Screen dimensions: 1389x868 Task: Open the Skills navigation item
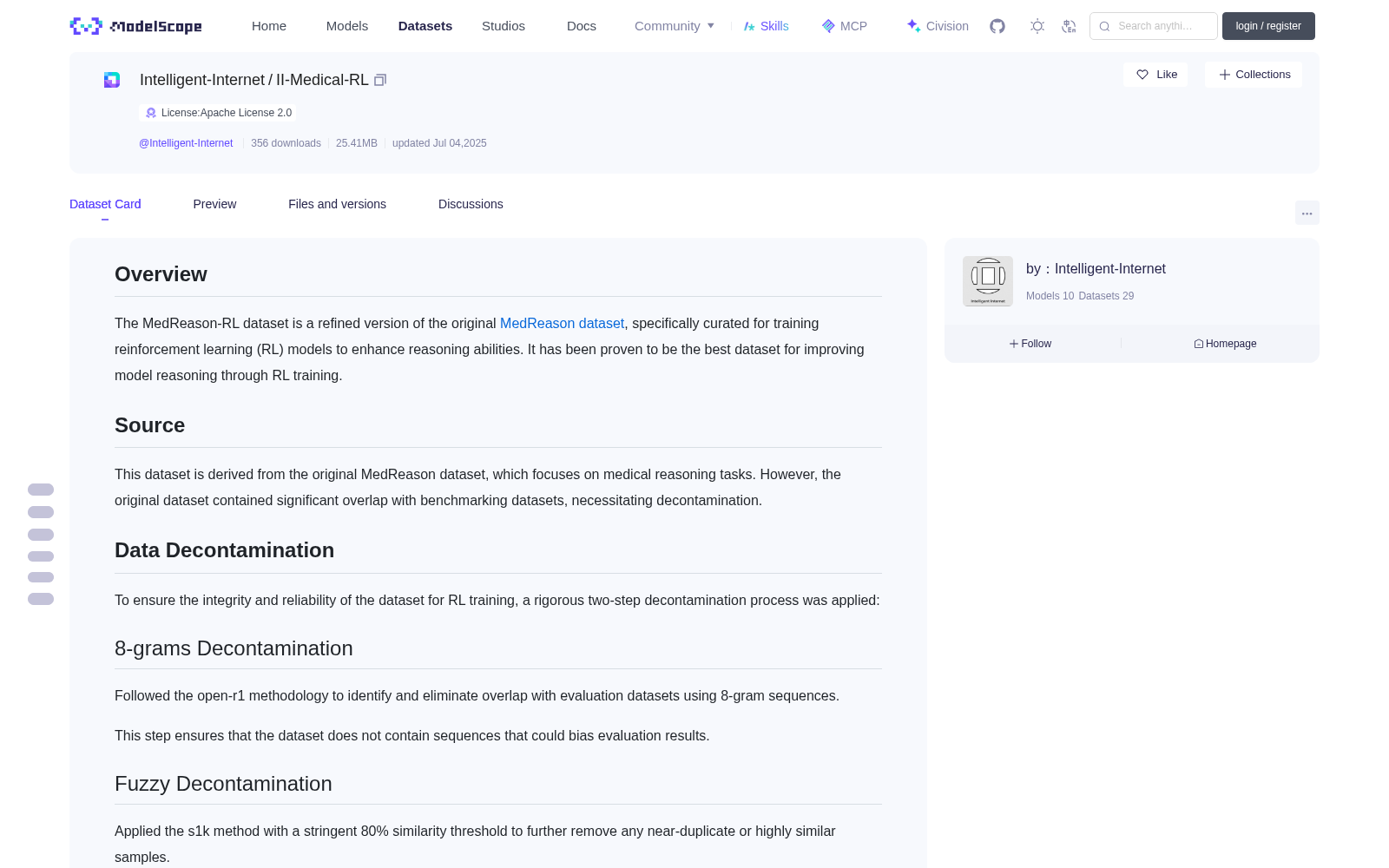(x=767, y=26)
